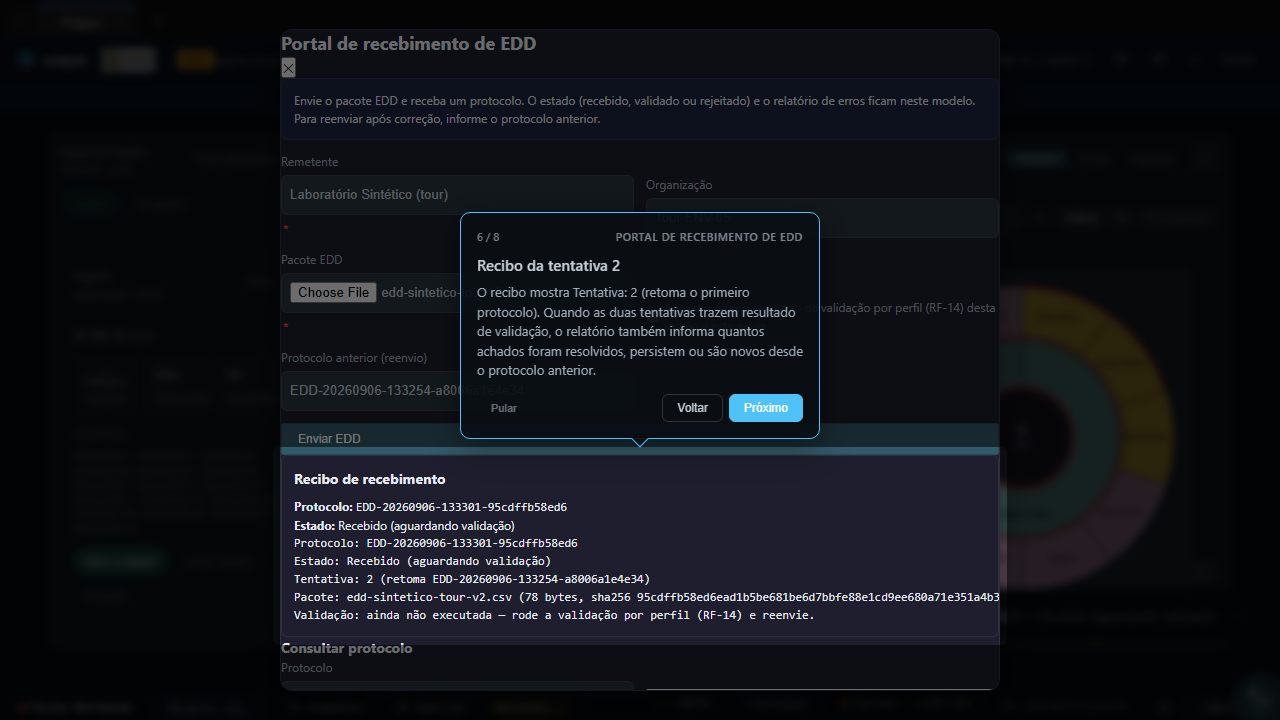
Task: Select the 'Tentativa: 2 (retoma…' receipt line
Action: coord(472,579)
